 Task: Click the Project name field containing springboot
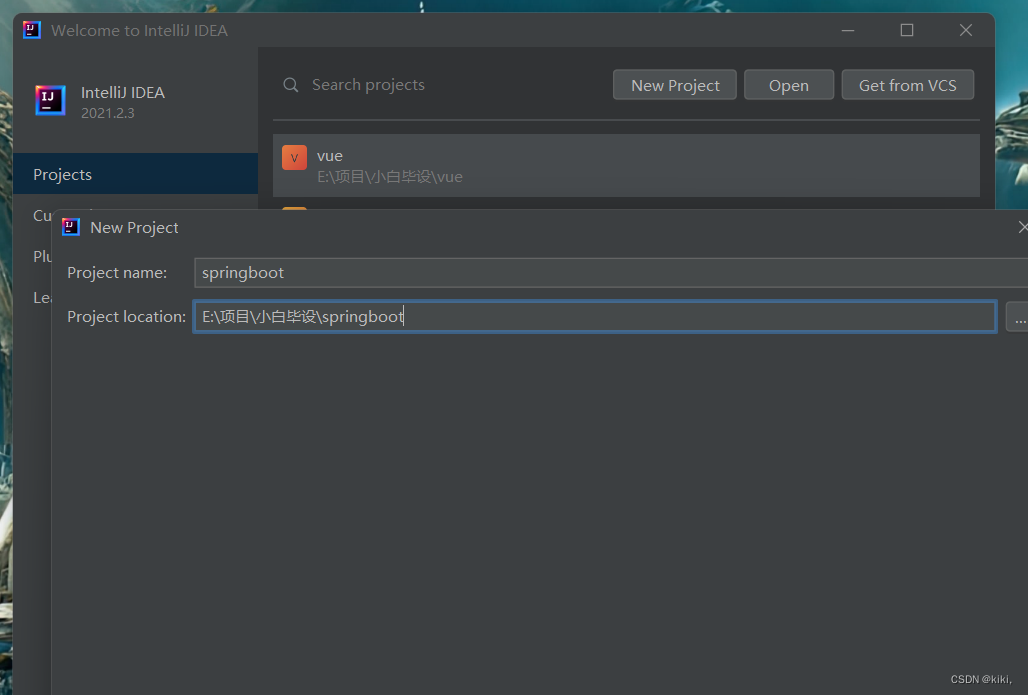[x=611, y=273]
